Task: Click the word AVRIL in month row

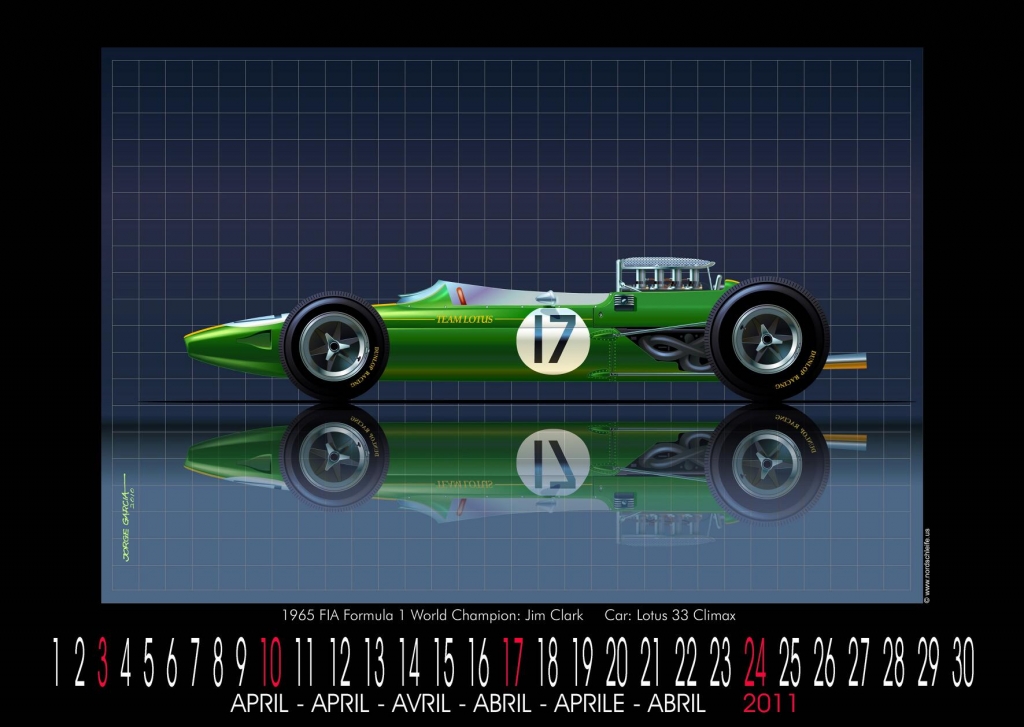Action: (421, 704)
